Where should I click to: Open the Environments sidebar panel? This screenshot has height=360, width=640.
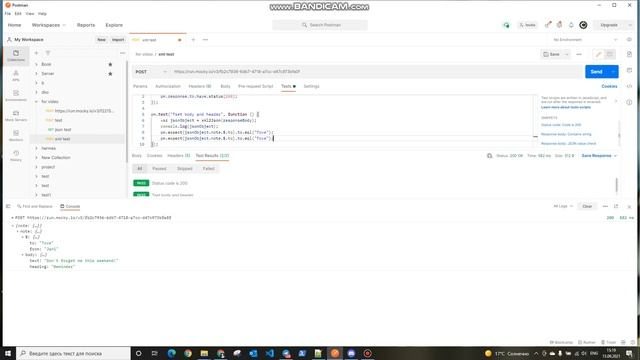pyautogui.click(x=16, y=96)
